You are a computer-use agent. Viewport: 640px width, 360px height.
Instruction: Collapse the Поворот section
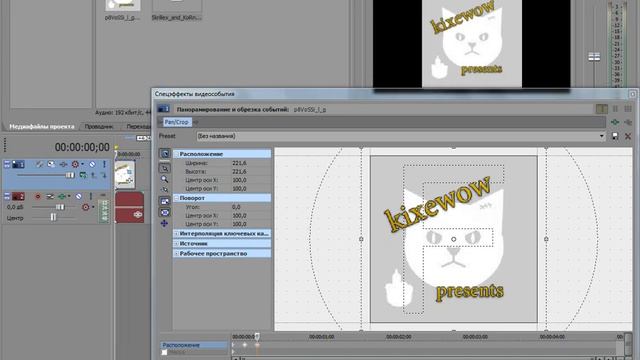176,198
